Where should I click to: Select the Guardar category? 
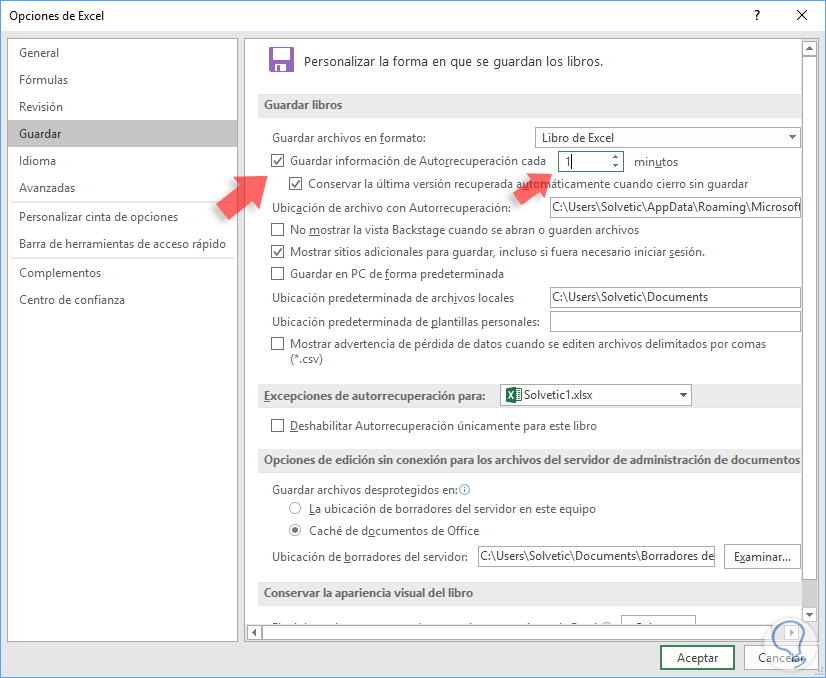(x=123, y=133)
